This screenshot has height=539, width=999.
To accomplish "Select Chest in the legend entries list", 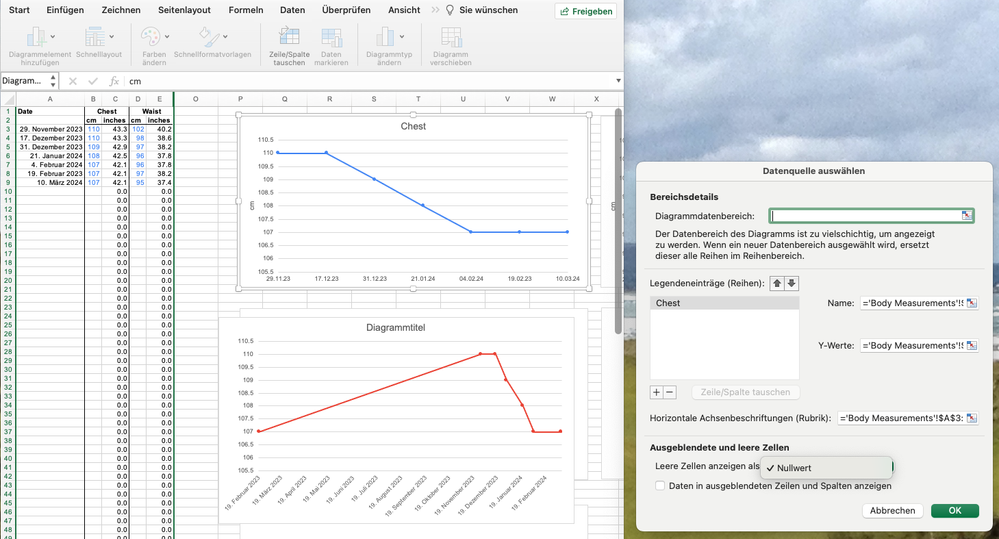I will tap(724, 303).
